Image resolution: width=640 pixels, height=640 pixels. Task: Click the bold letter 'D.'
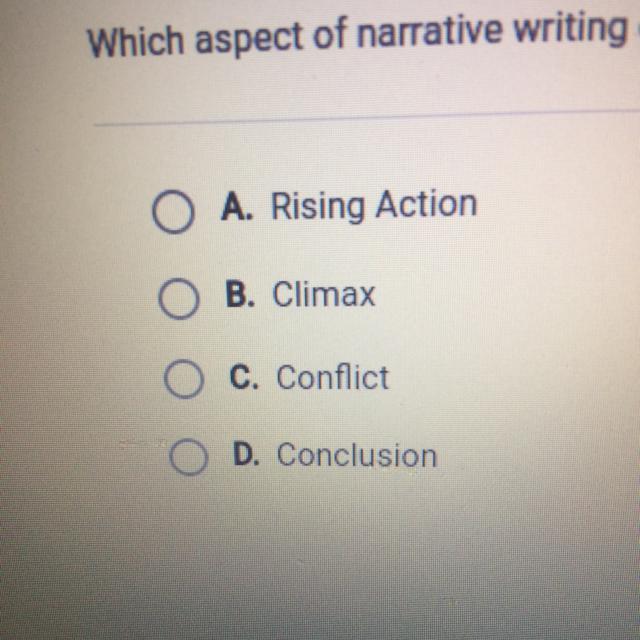point(249,455)
